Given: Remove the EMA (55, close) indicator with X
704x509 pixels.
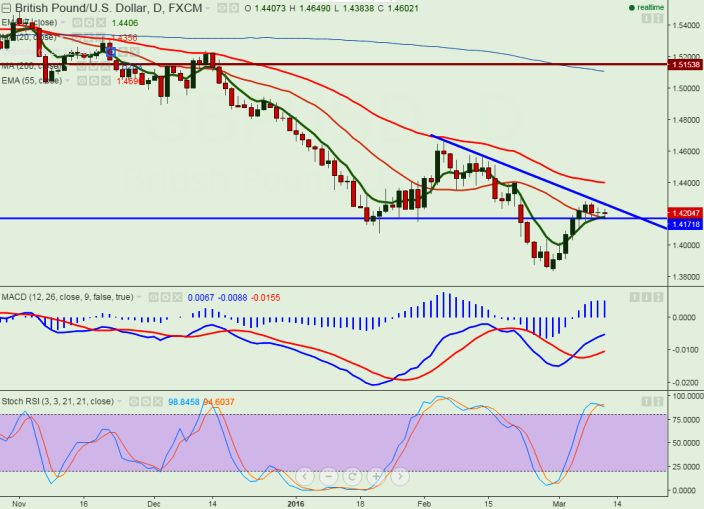Looking at the screenshot, I should click(106, 81).
